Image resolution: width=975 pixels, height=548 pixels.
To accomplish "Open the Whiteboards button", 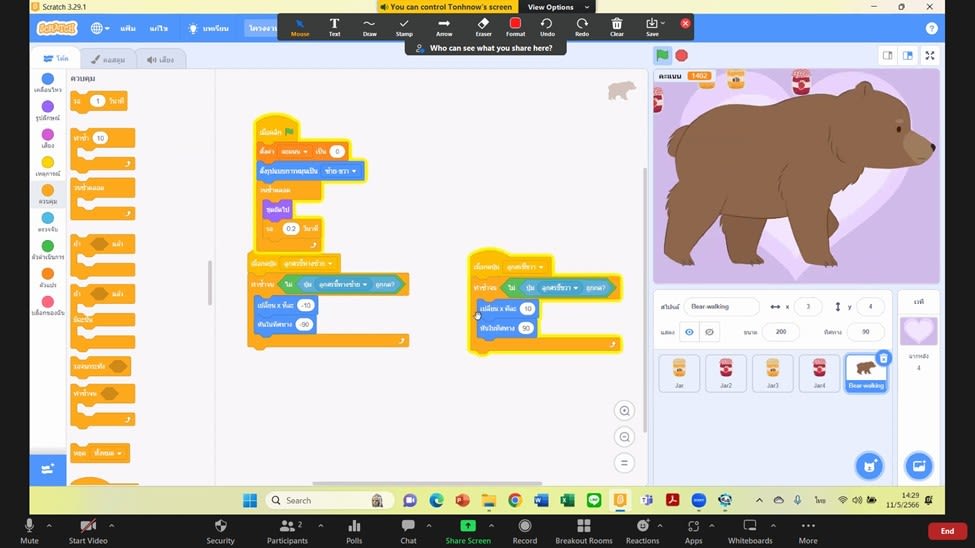I will coord(750,531).
